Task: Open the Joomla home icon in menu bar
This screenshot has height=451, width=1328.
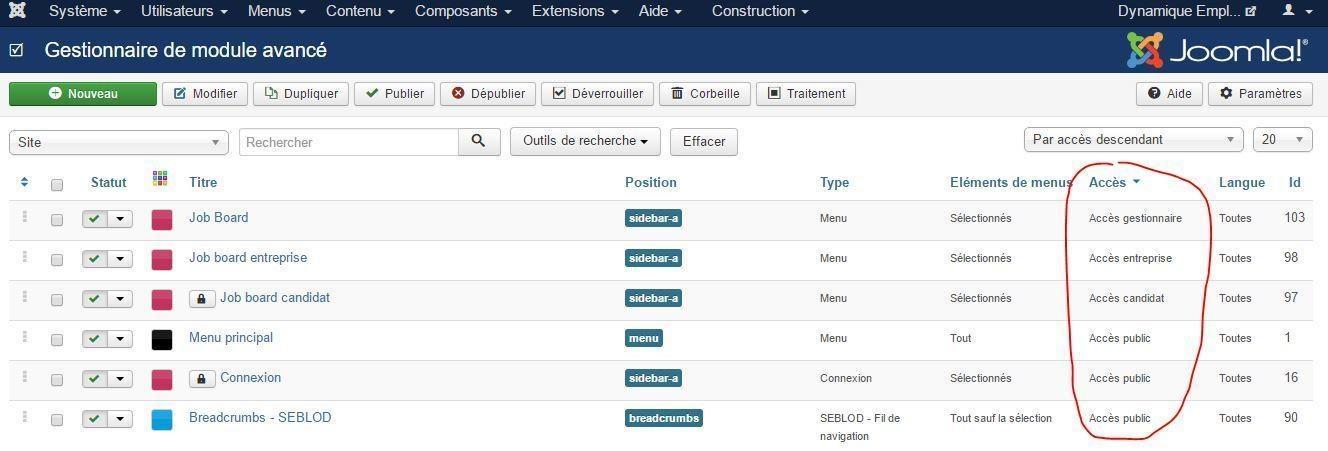Action: [16, 11]
